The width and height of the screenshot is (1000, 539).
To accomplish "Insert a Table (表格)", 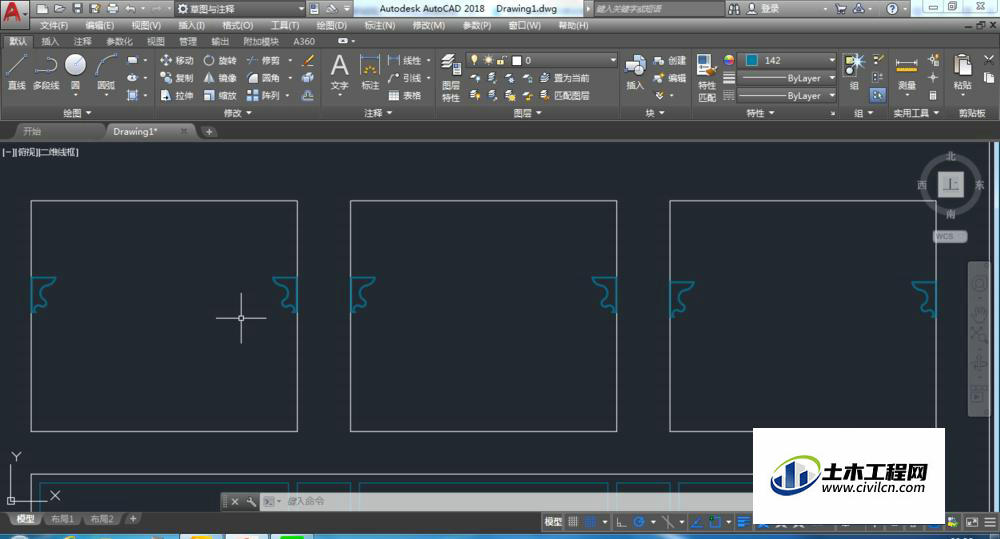I will tap(405, 95).
